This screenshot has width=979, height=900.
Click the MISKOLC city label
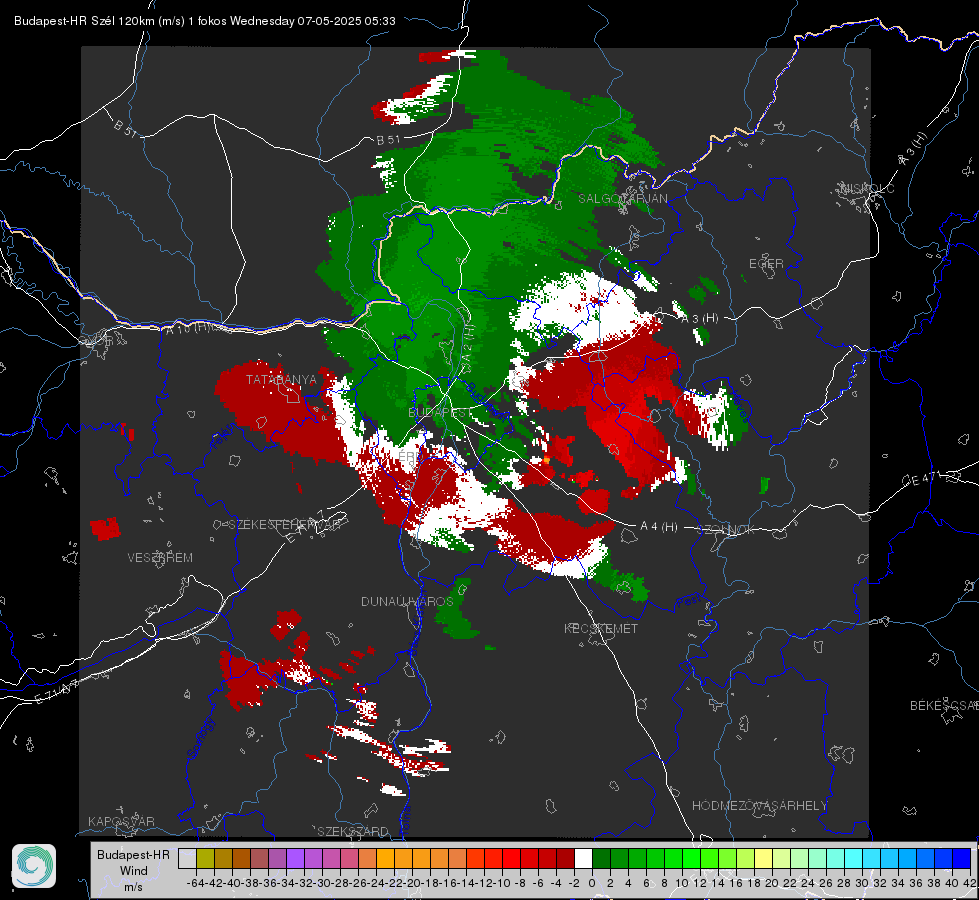pyautogui.click(x=867, y=189)
